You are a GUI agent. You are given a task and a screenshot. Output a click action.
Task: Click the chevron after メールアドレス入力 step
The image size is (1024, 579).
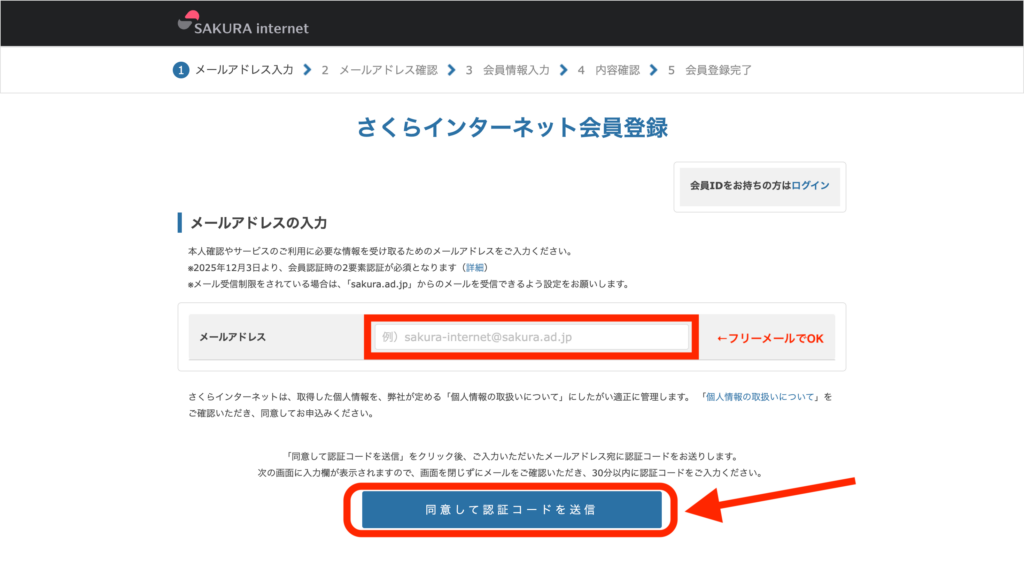[x=307, y=70]
